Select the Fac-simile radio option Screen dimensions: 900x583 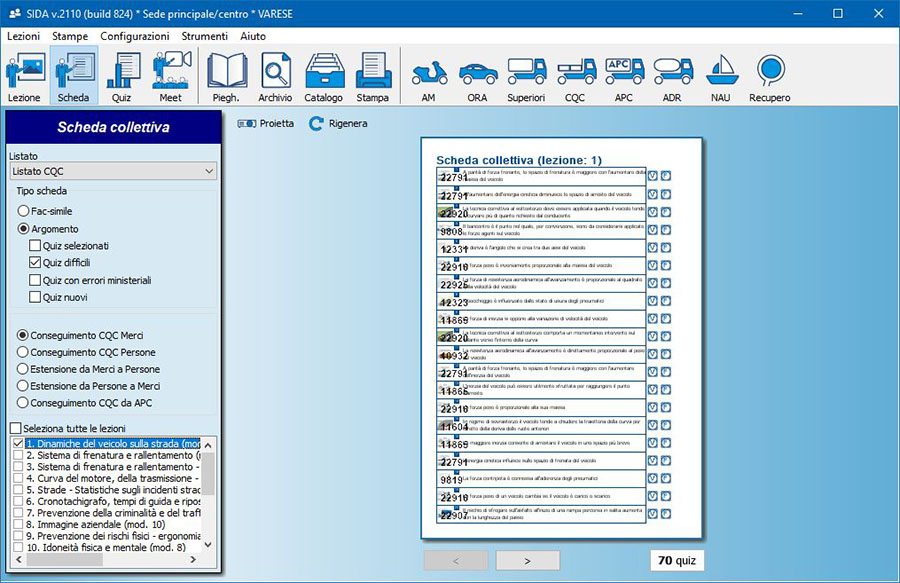[x=23, y=211]
